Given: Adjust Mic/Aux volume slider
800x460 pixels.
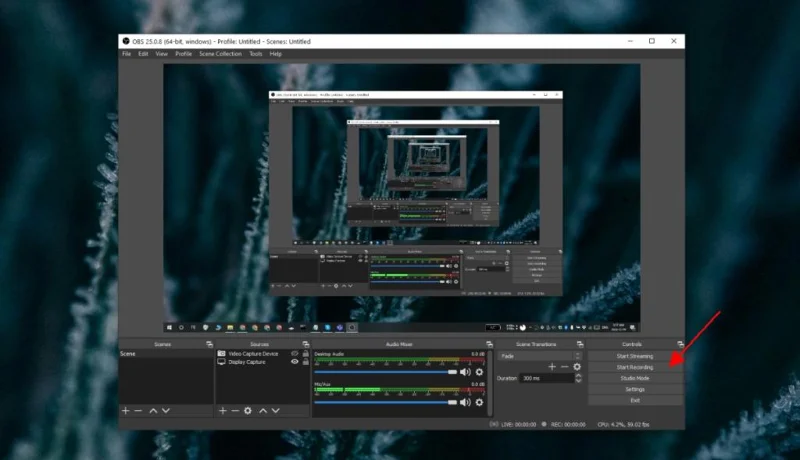Looking at the screenshot, I should (386, 402).
